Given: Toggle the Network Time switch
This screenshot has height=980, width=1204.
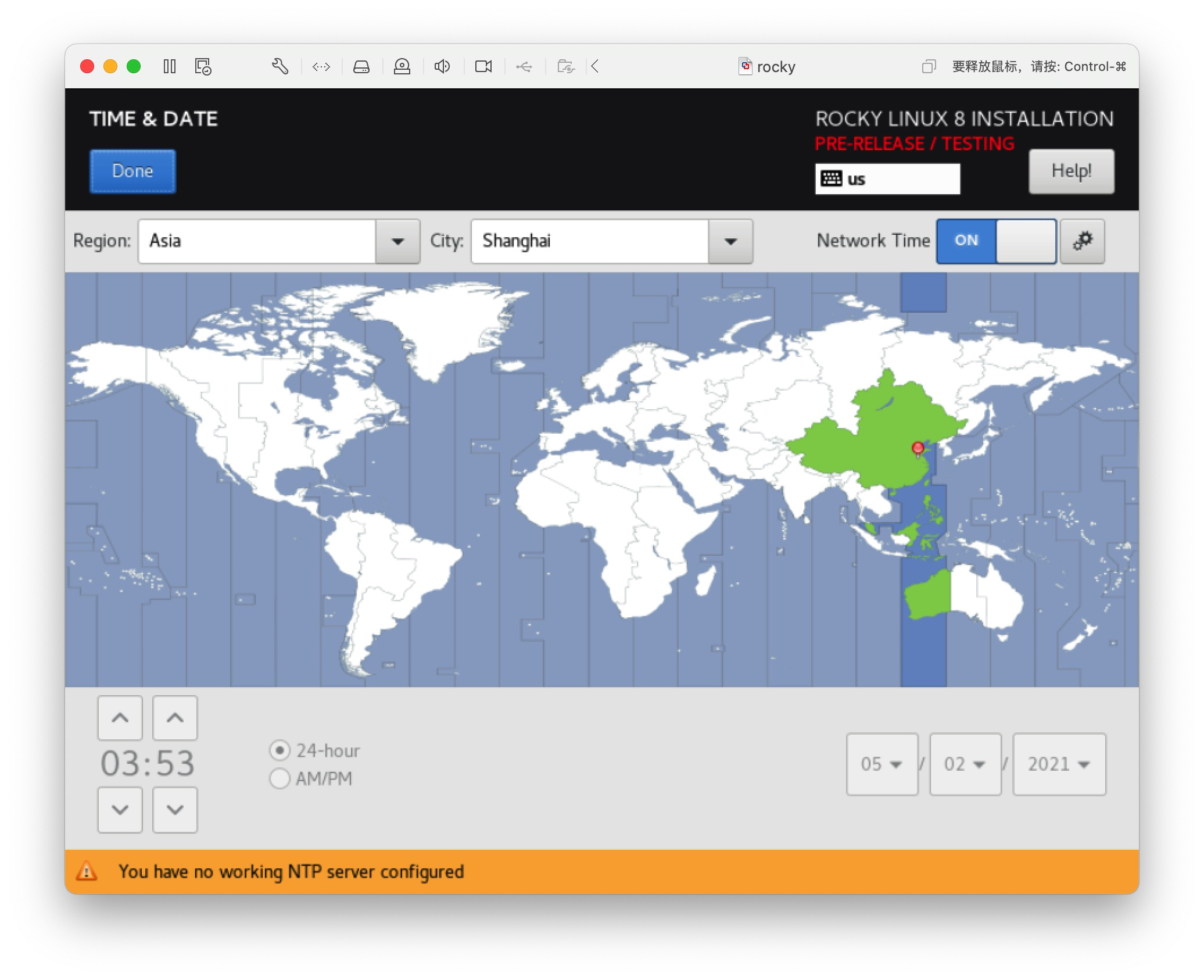Looking at the screenshot, I should 996,241.
